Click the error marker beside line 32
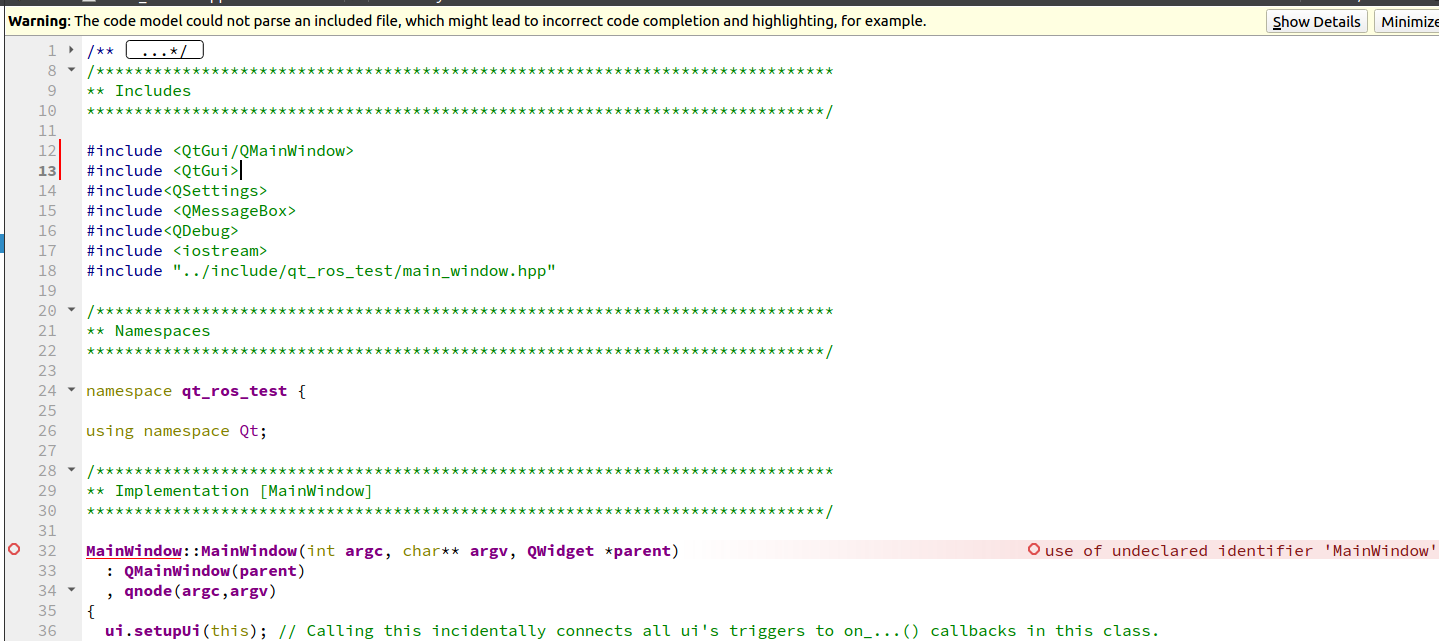Screen dimensions: 1439x641 [14, 550]
